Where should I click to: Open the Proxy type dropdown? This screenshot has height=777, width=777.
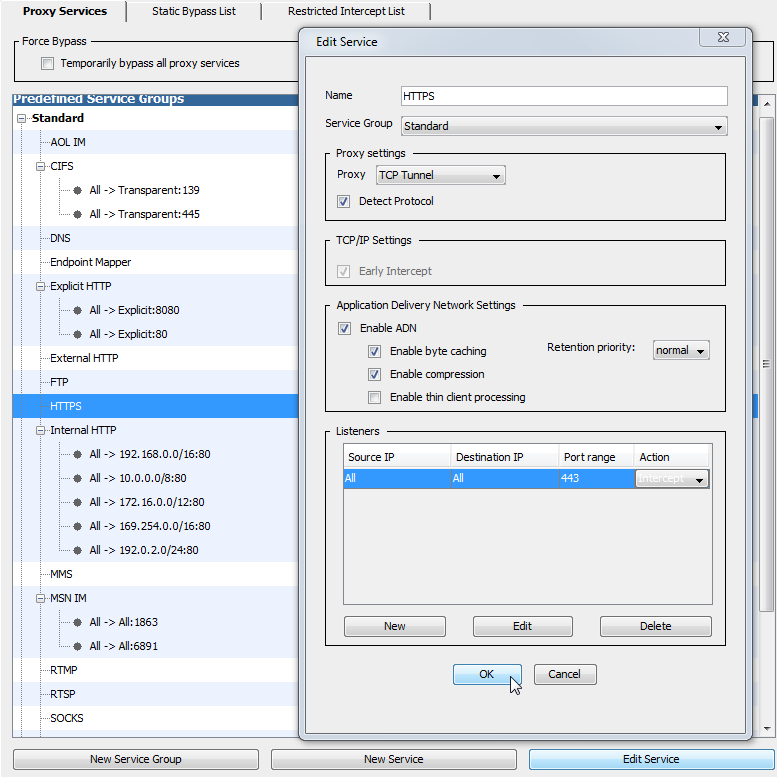441,175
